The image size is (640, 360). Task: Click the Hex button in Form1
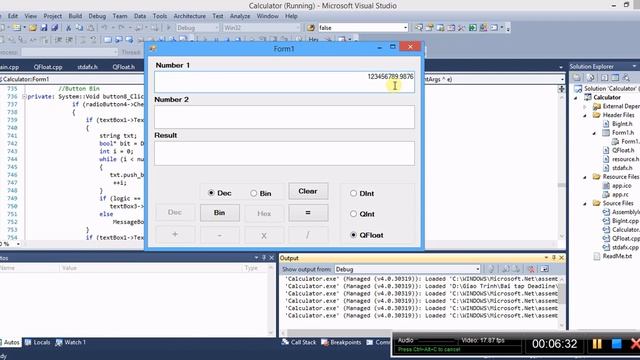coord(264,213)
